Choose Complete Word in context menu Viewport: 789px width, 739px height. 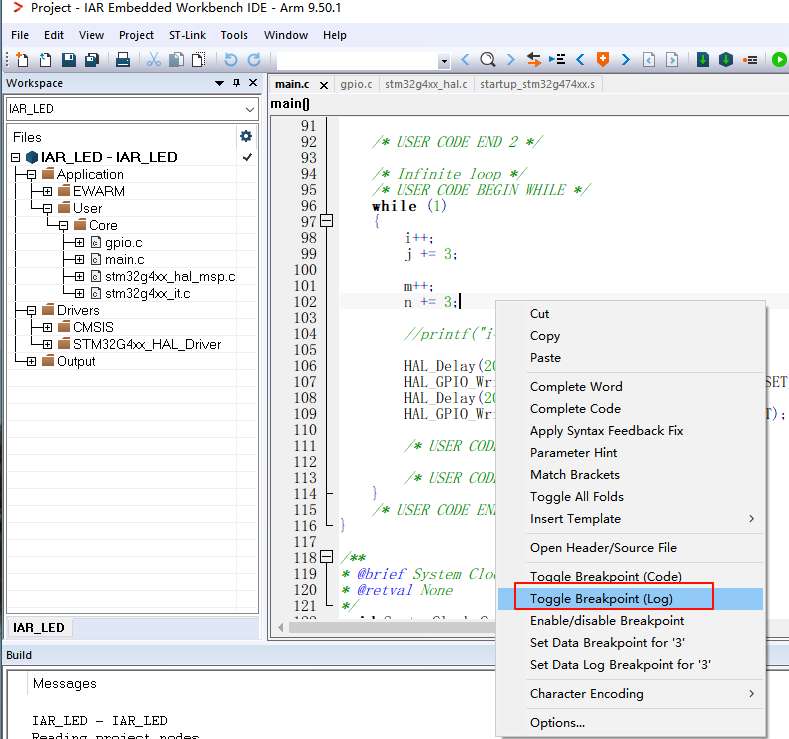point(630,386)
